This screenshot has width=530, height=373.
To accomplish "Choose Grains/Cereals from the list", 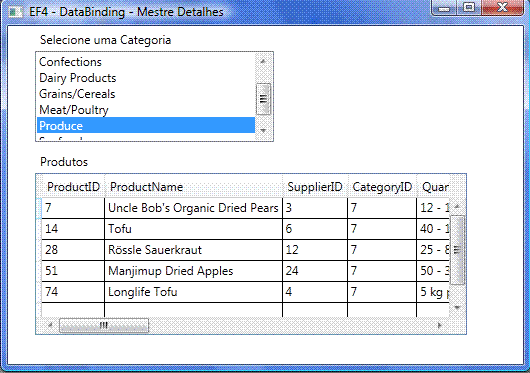I will [146, 94].
